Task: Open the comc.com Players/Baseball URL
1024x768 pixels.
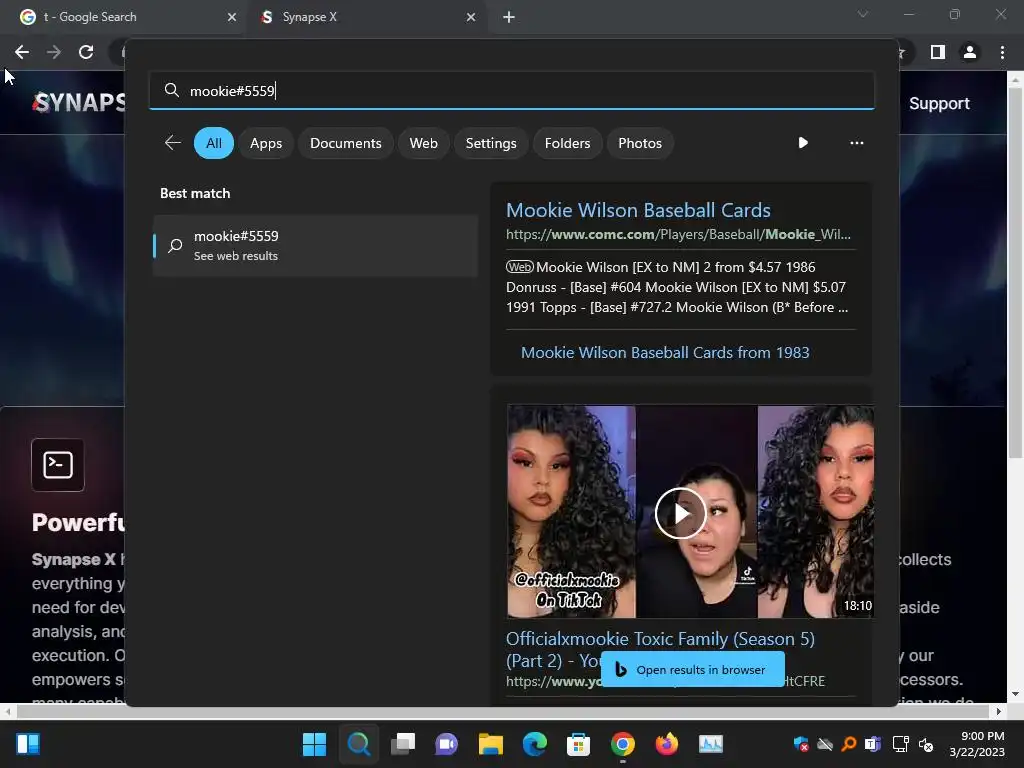Action: 678,234
